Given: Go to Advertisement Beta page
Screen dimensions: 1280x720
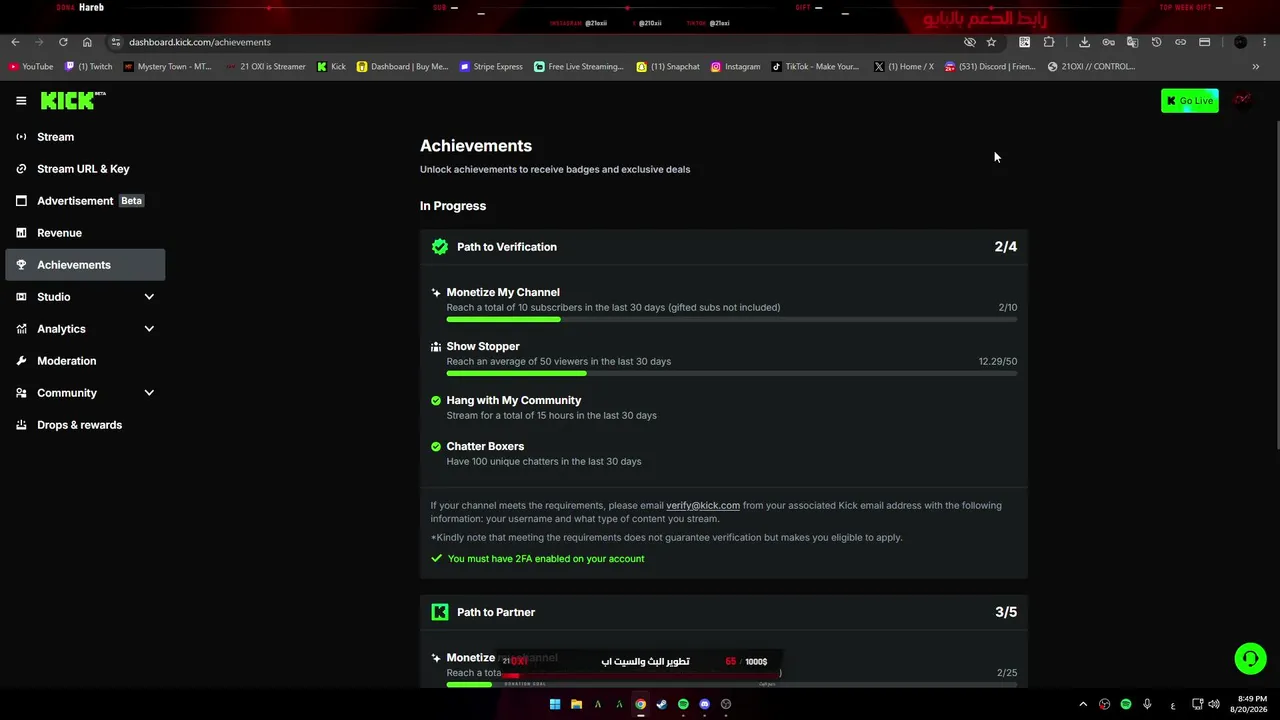Looking at the screenshot, I should pyautogui.click(x=85, y=201).
